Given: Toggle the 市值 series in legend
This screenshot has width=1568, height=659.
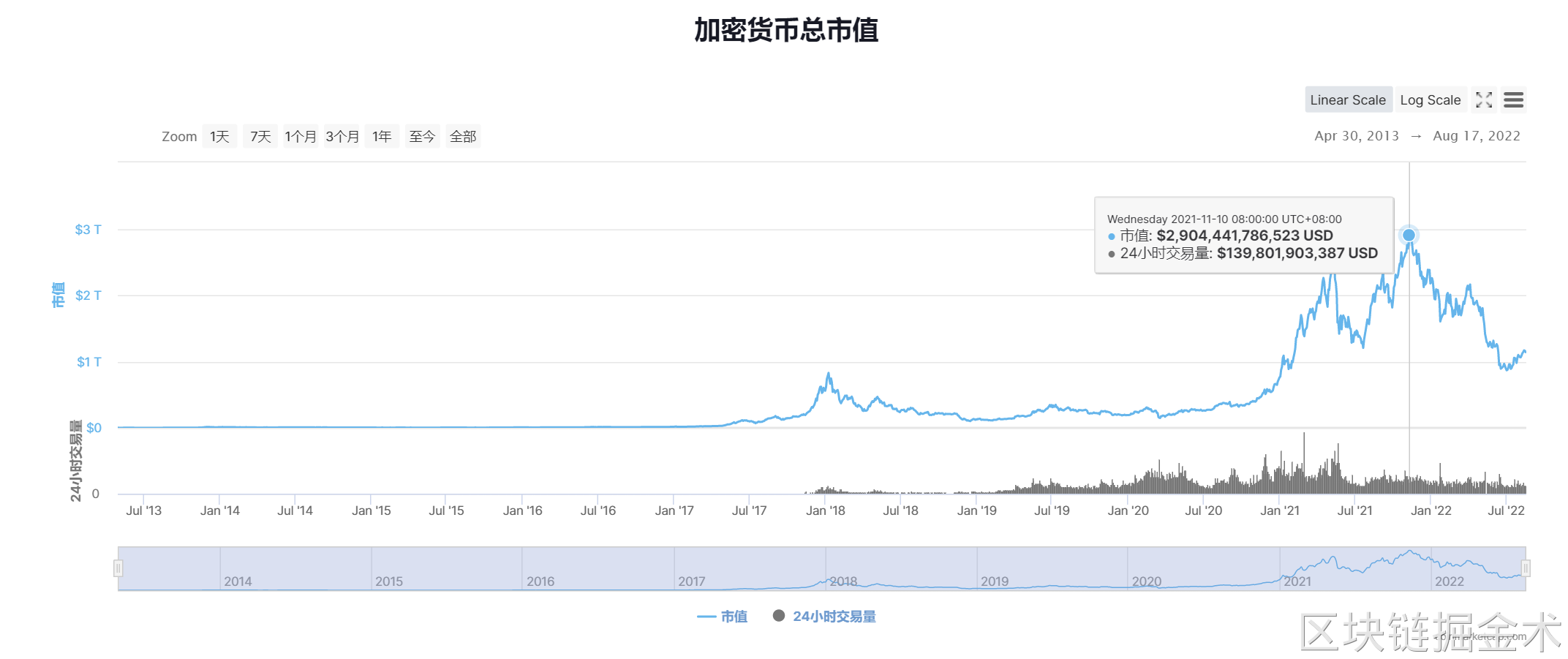Looking at the screenshot, I should [723, 617].
